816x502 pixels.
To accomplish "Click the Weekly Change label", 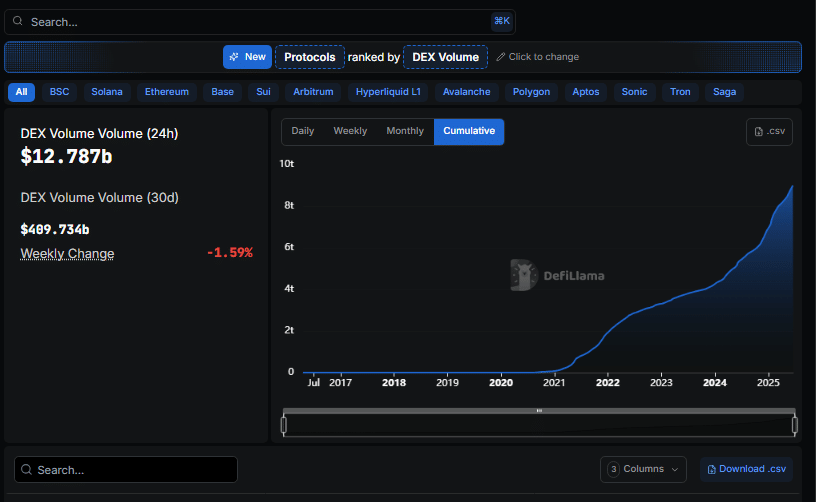I will [67, 253].
